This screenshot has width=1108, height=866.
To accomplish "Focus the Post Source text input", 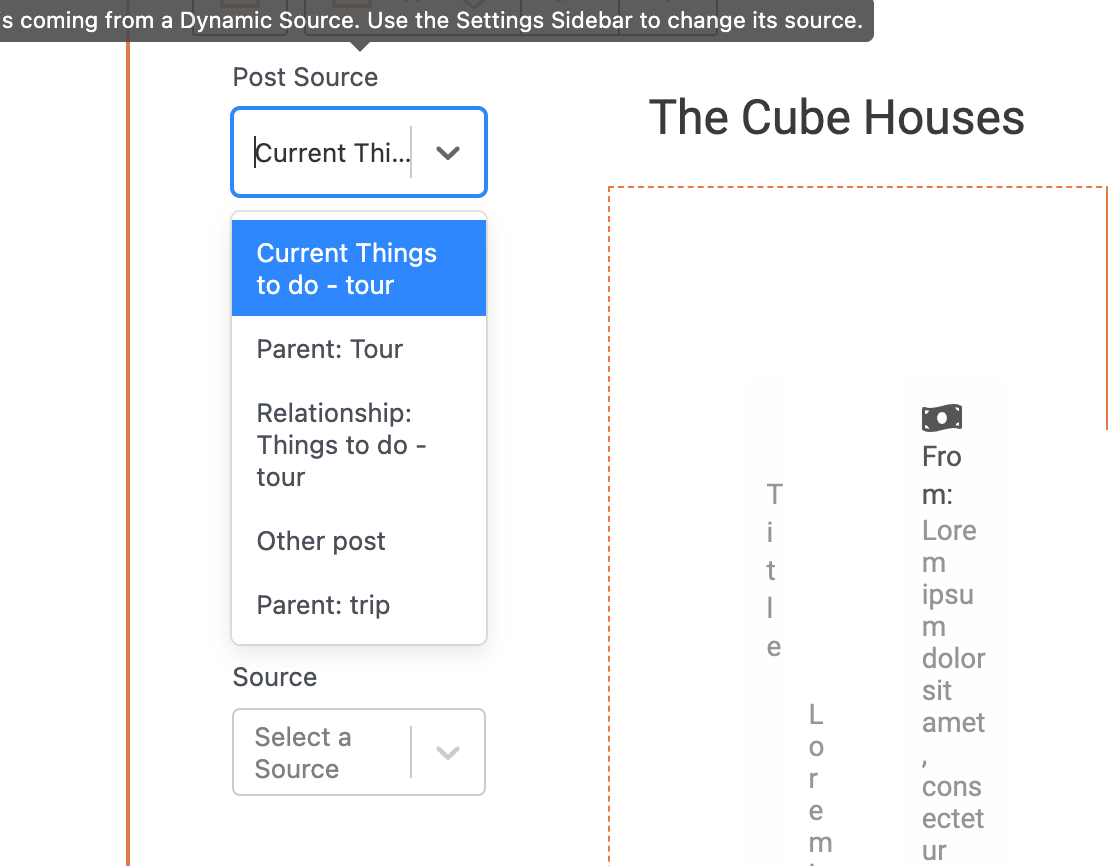I will tap(331, 153).
